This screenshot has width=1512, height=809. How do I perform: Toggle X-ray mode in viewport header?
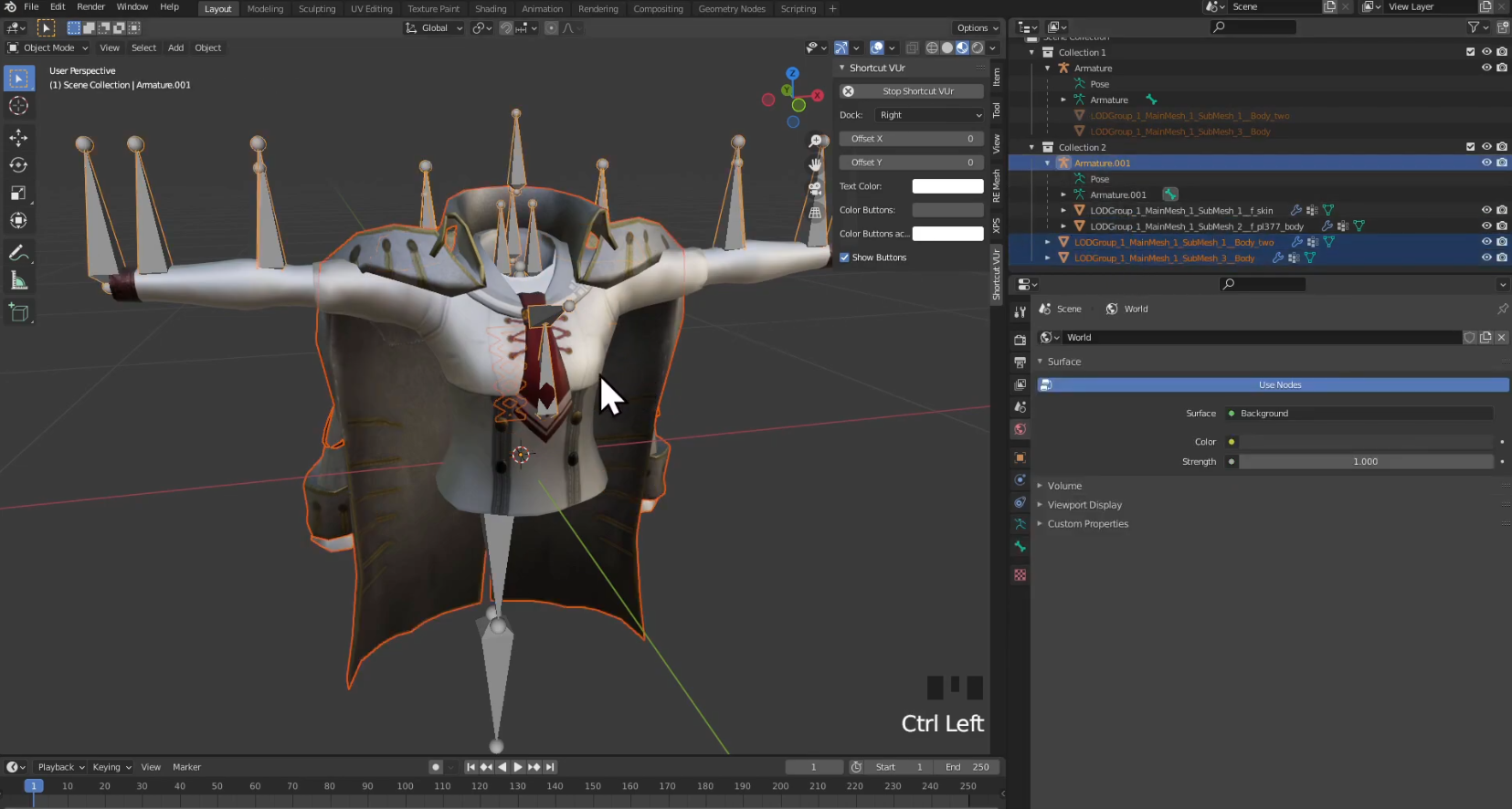912,47
